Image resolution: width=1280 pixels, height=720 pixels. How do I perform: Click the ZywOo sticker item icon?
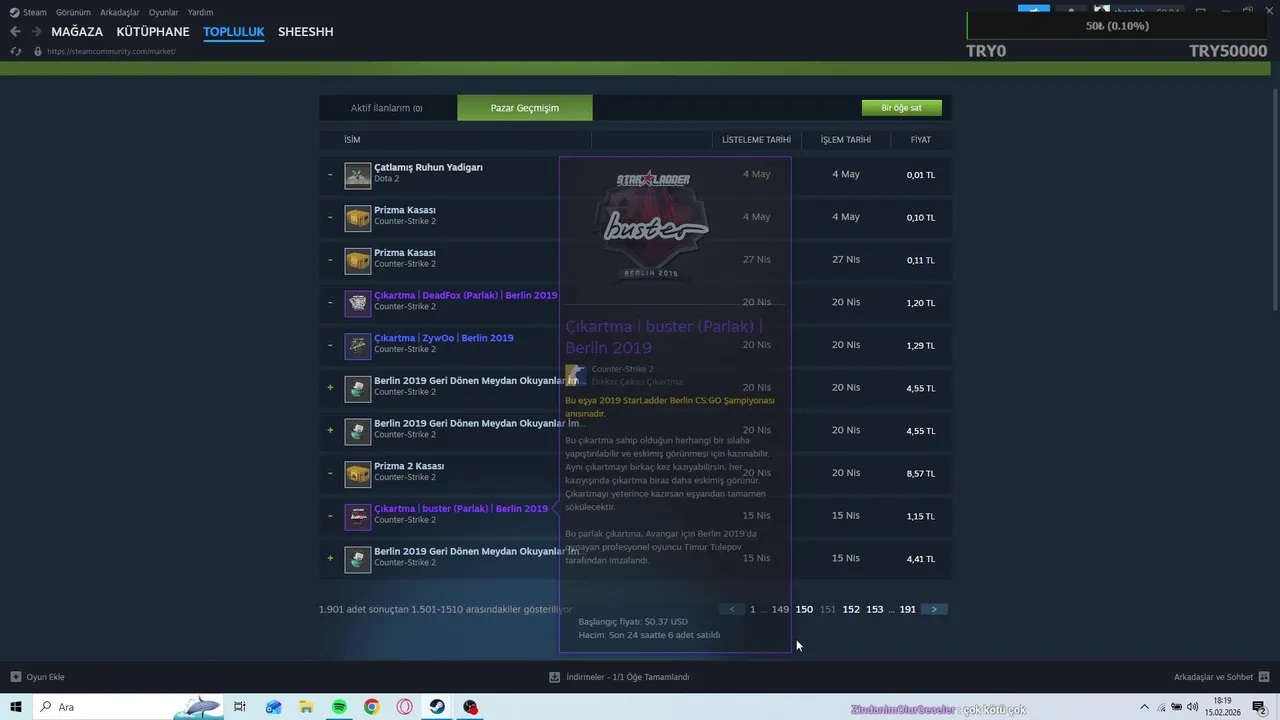tap(358, 346)
